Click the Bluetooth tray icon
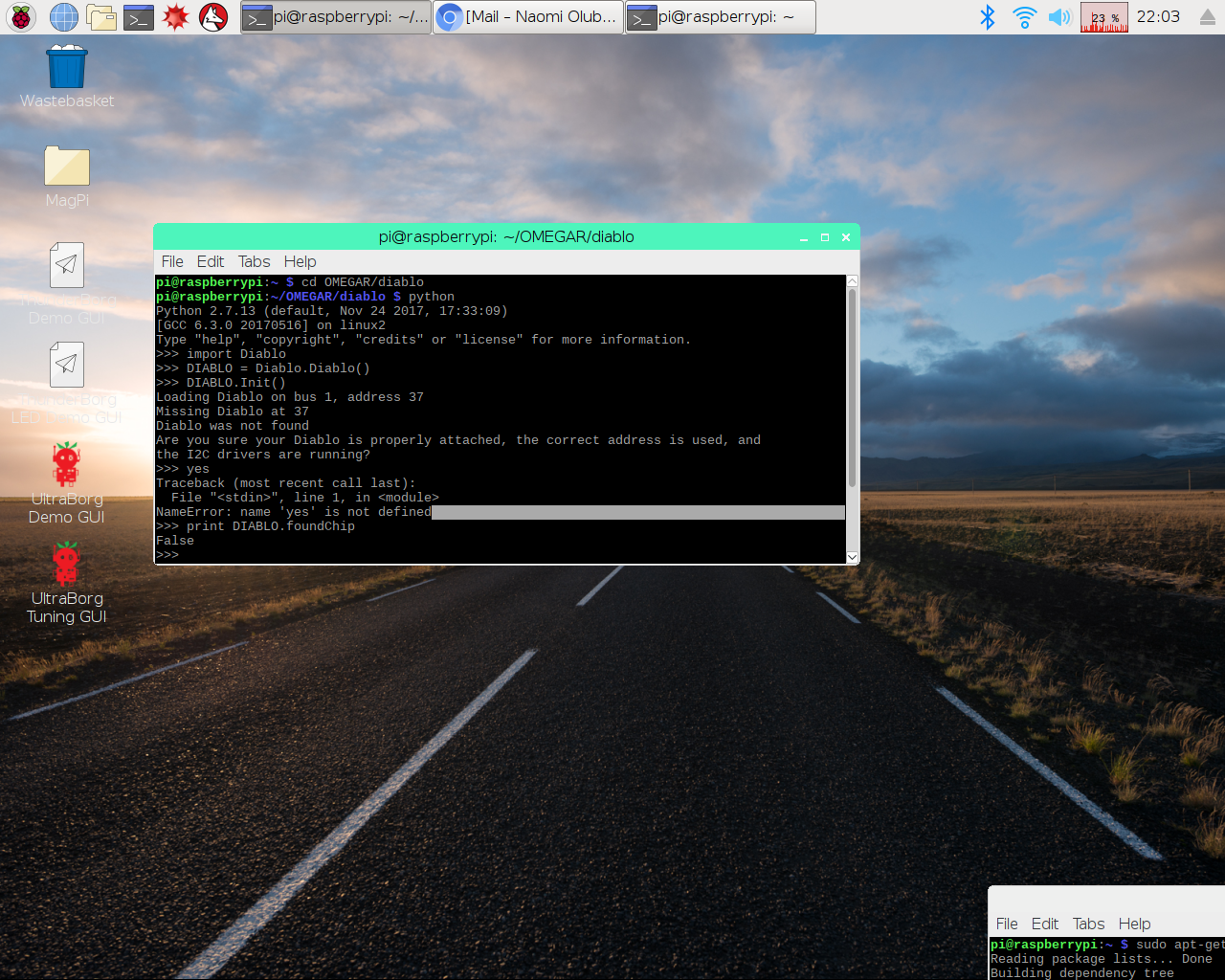The height and width of the screenshot is (980, 1225). click(988, 17)
